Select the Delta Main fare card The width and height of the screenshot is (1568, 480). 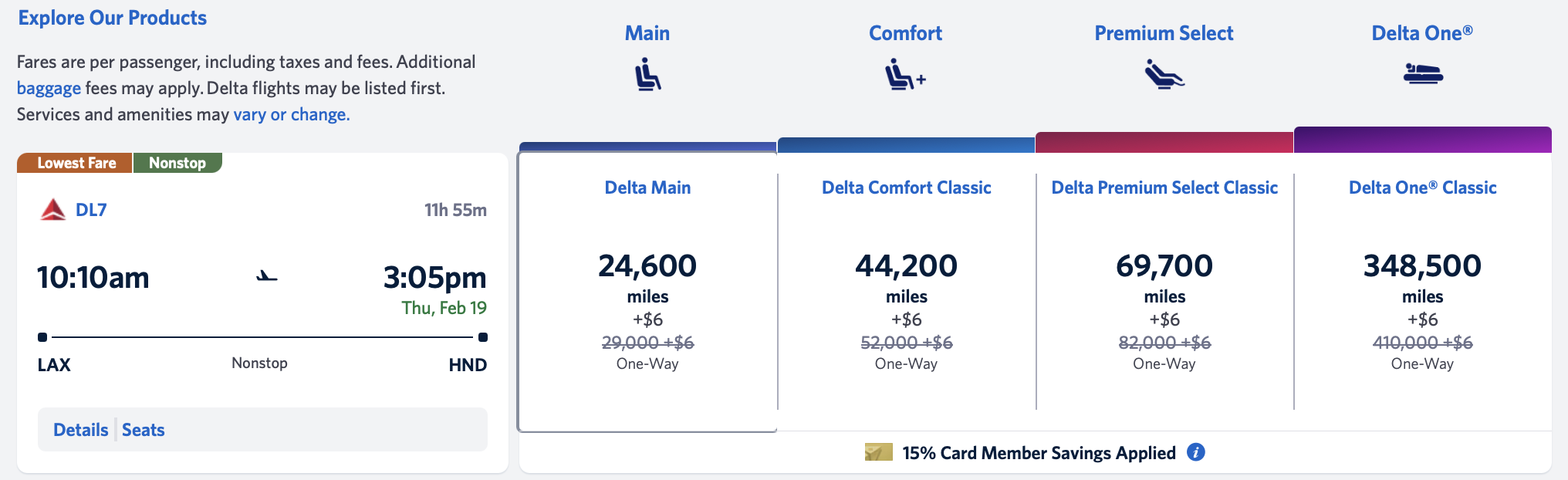pos(648,293)
